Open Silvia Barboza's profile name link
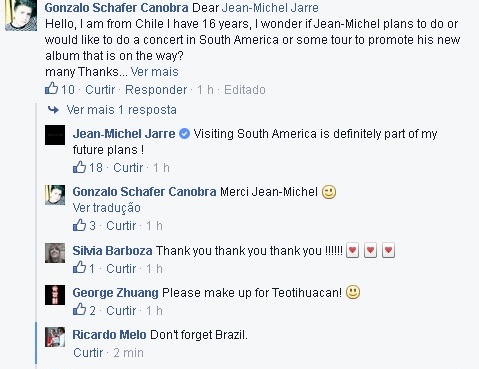 (x=112, y=251)
